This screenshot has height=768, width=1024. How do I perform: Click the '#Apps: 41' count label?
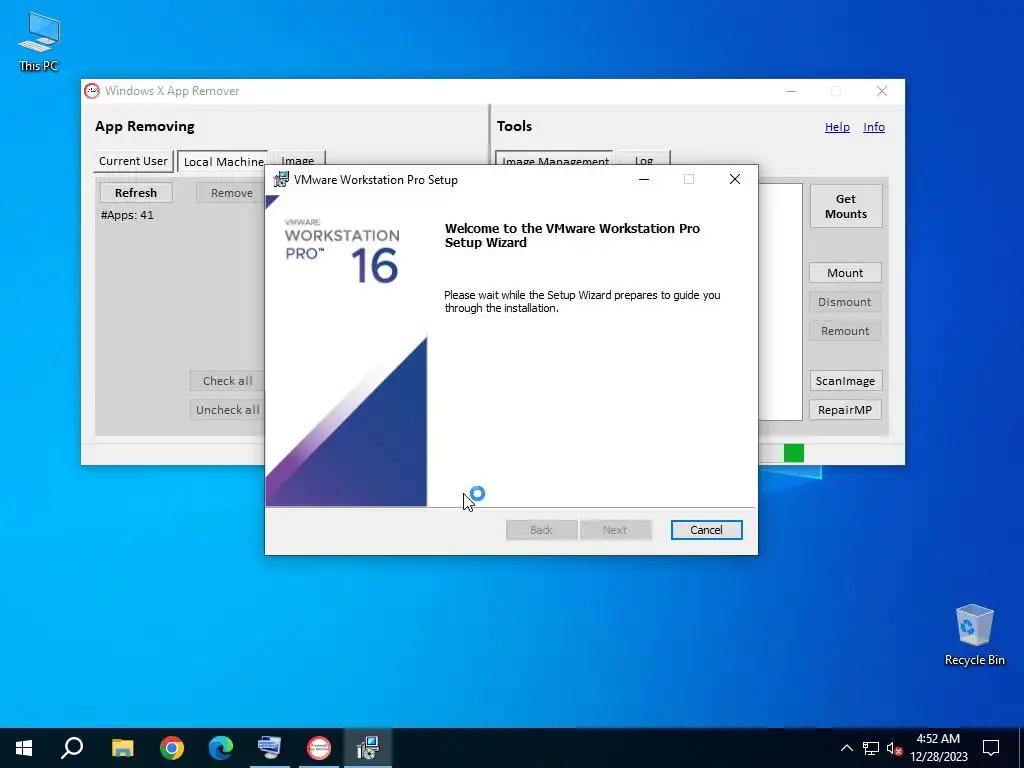pyautogui.click(x=127, y=215)
